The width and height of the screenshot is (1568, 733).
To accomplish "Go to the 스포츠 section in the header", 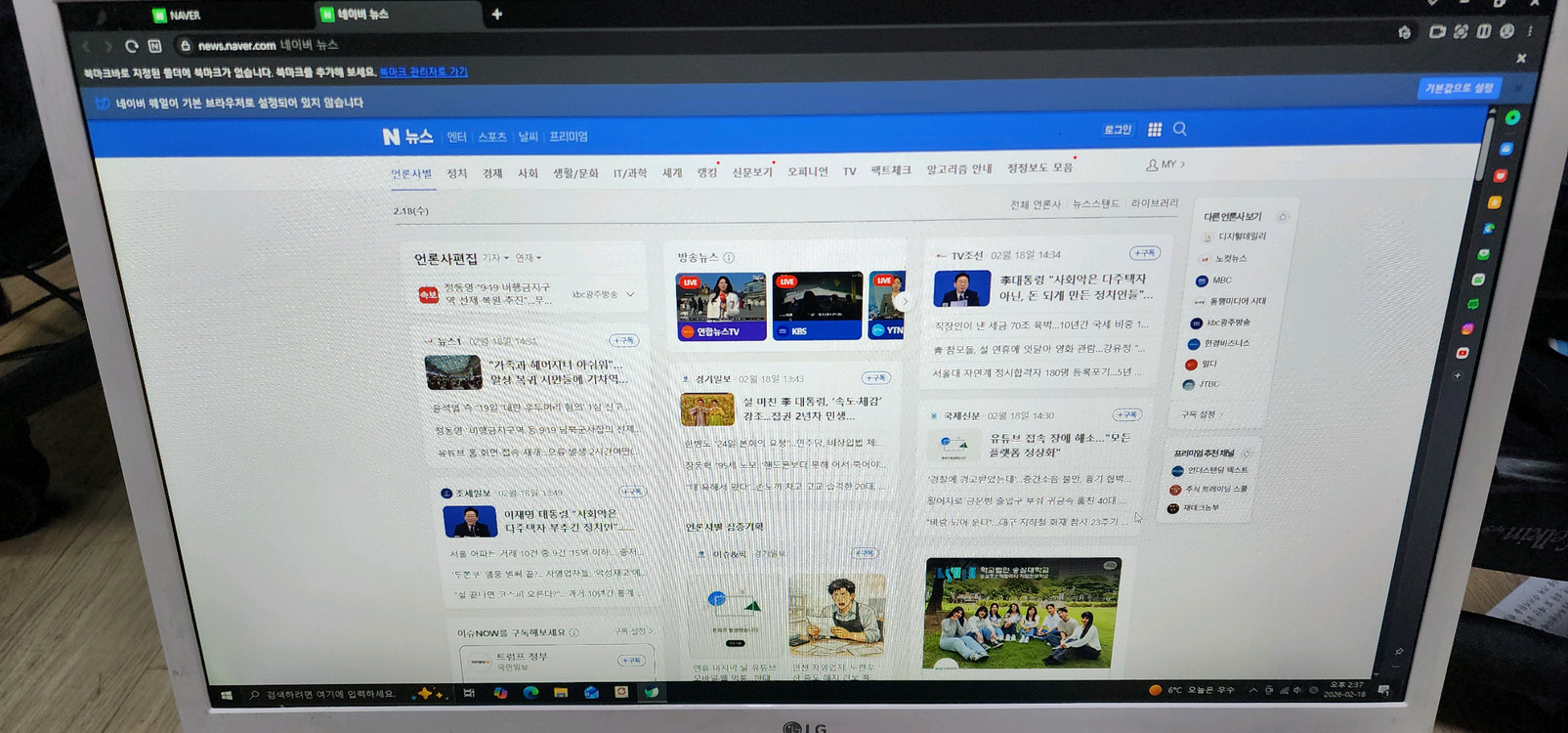I will point(492,137).
